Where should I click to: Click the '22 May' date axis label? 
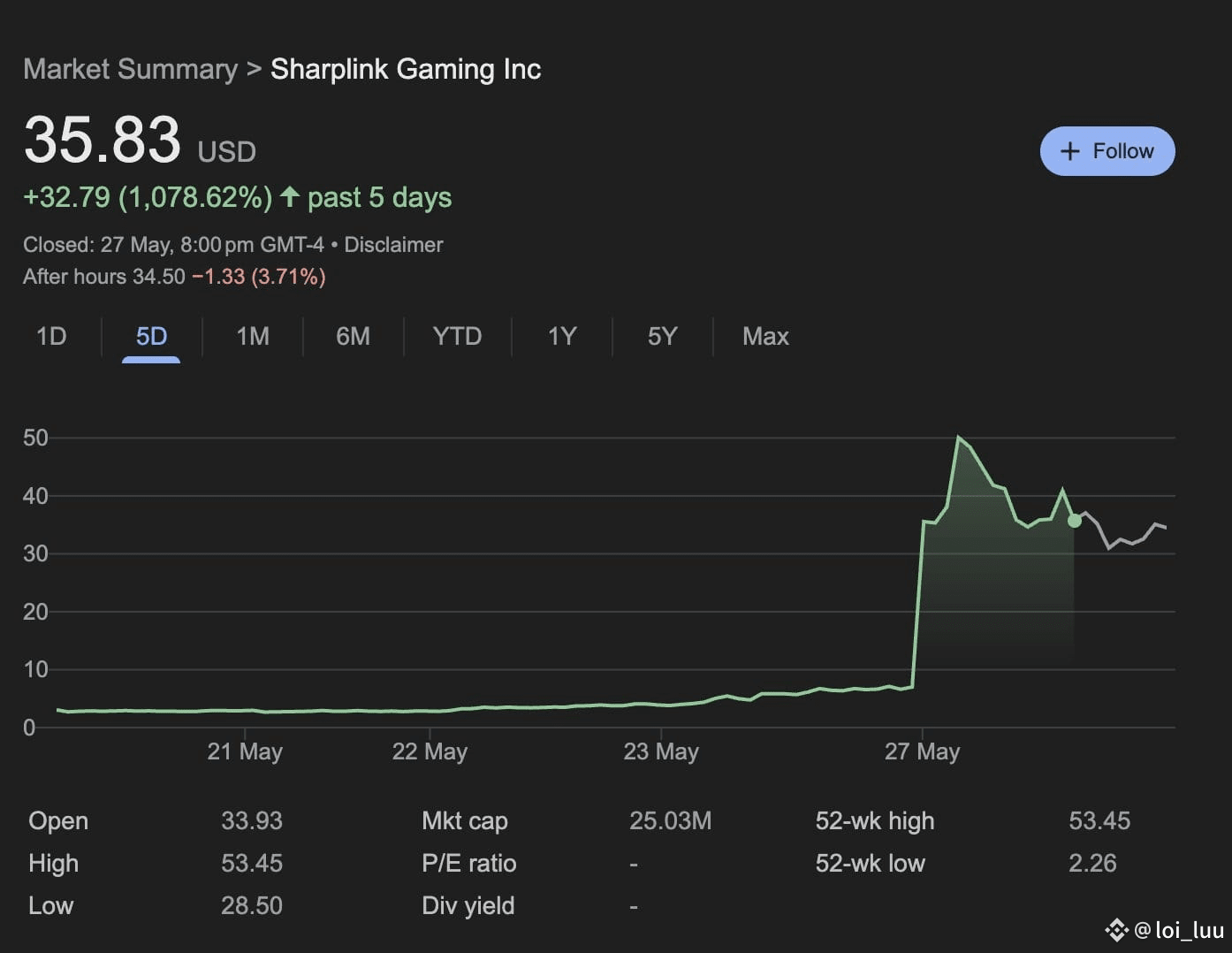pos(430,751)
